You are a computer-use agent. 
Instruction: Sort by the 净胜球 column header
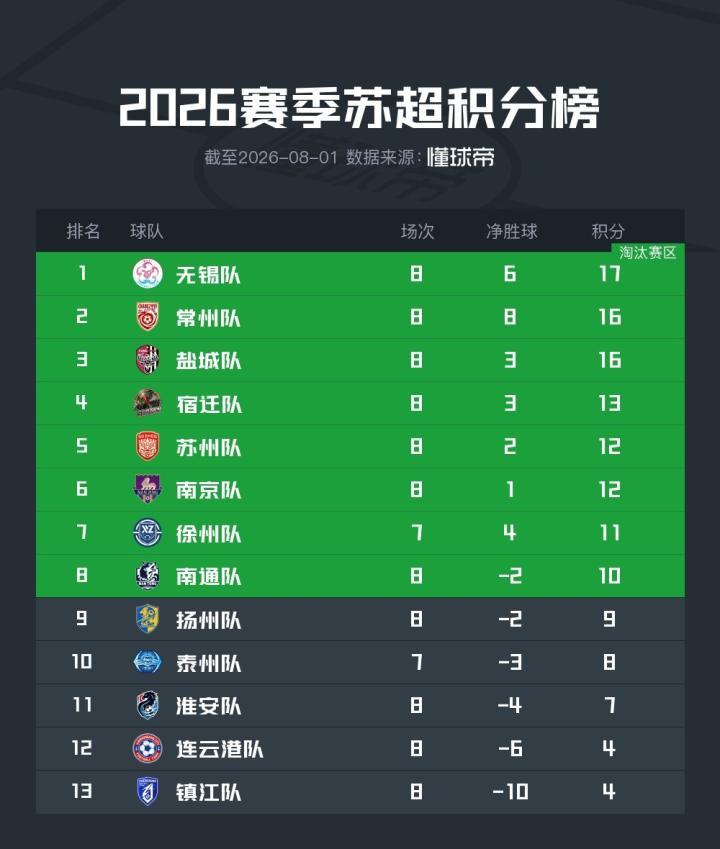[x=512, y=232]
